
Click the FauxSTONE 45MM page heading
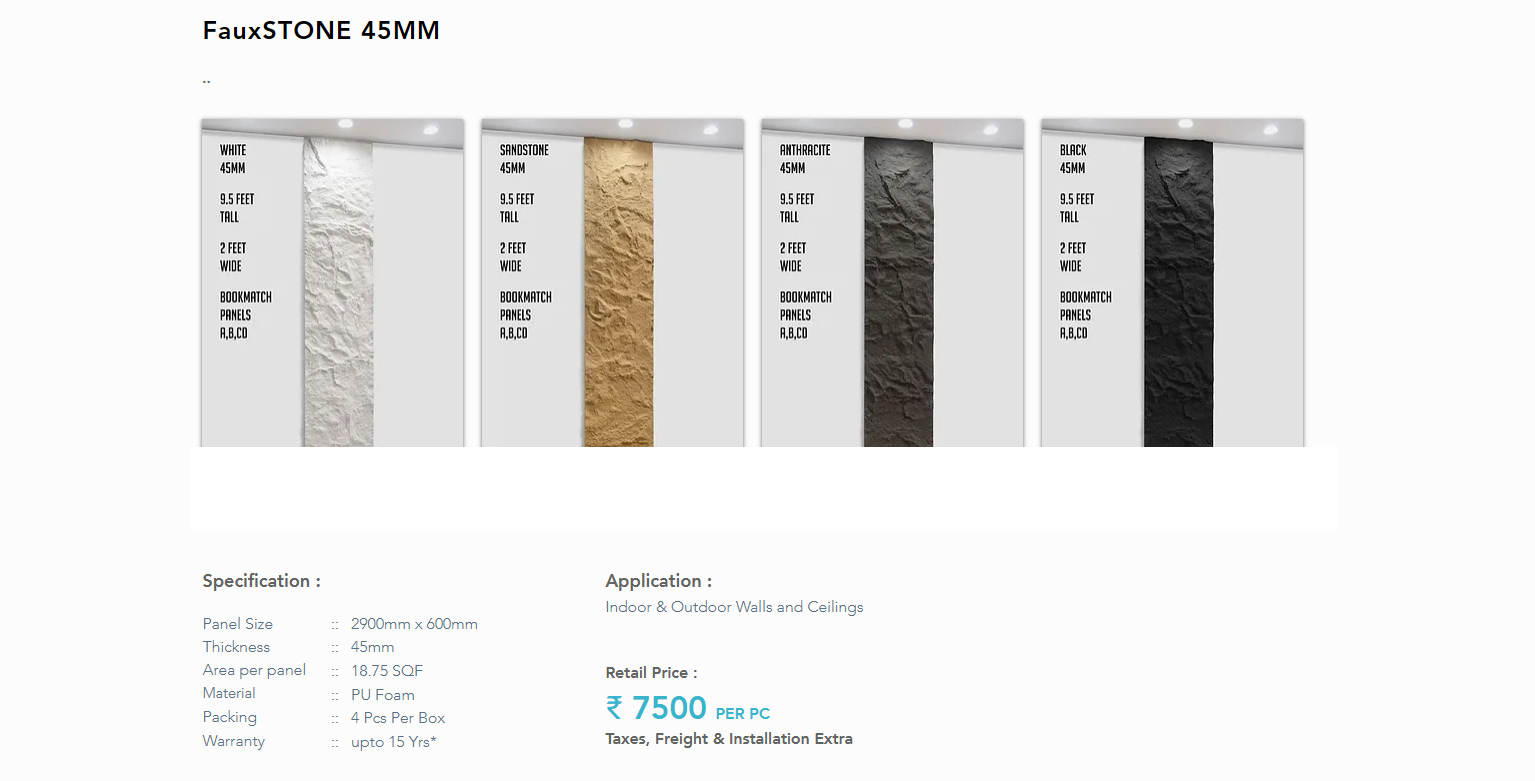[321, 31]
